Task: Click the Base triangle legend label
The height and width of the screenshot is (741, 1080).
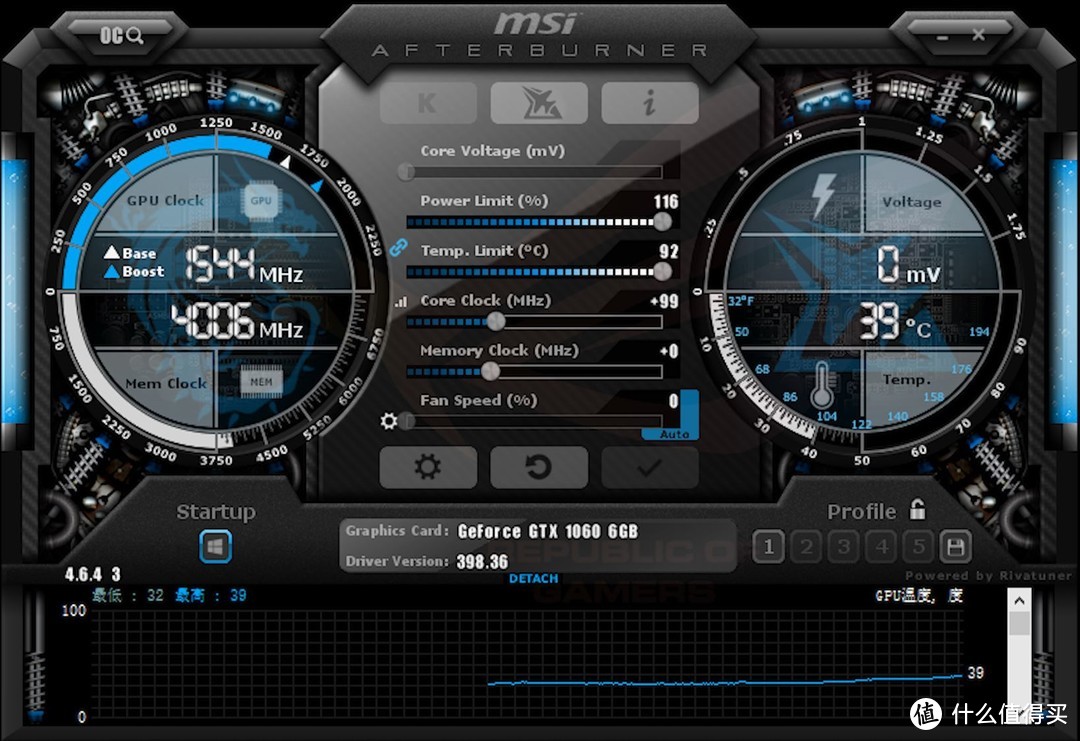Action: [130, 253]
